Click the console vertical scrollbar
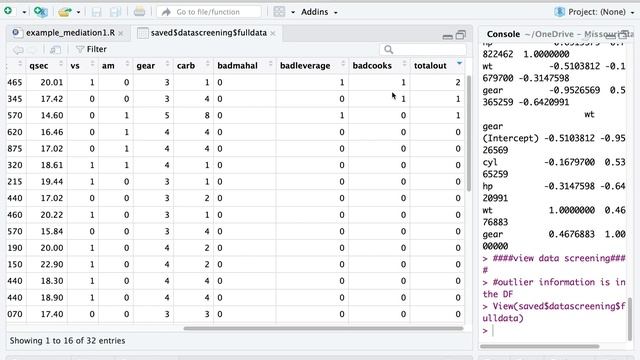This screenshot has width=640, height=360. (630, 319)
